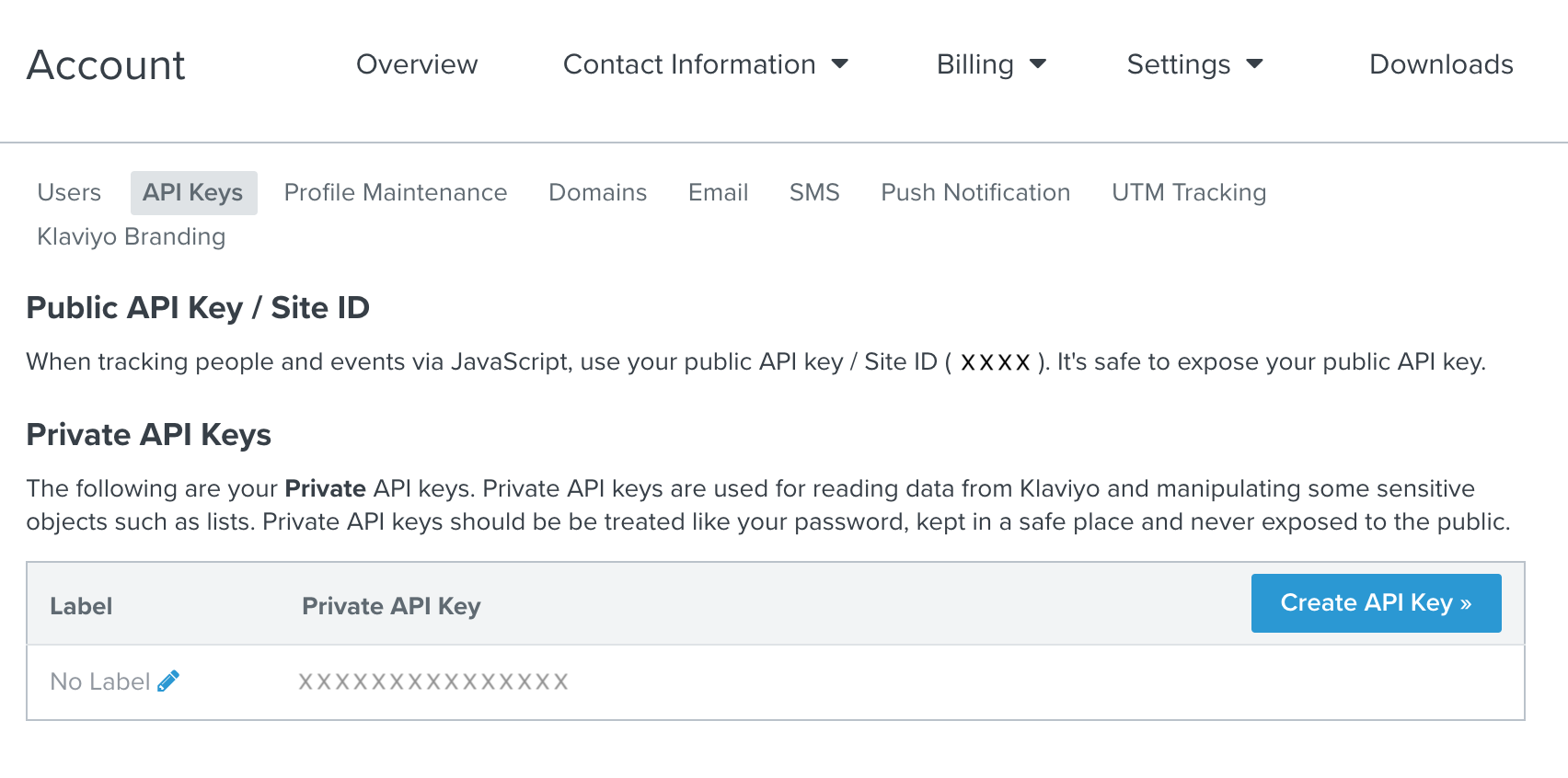
Task: Click the pencil edit label icon
Action: 168,681
